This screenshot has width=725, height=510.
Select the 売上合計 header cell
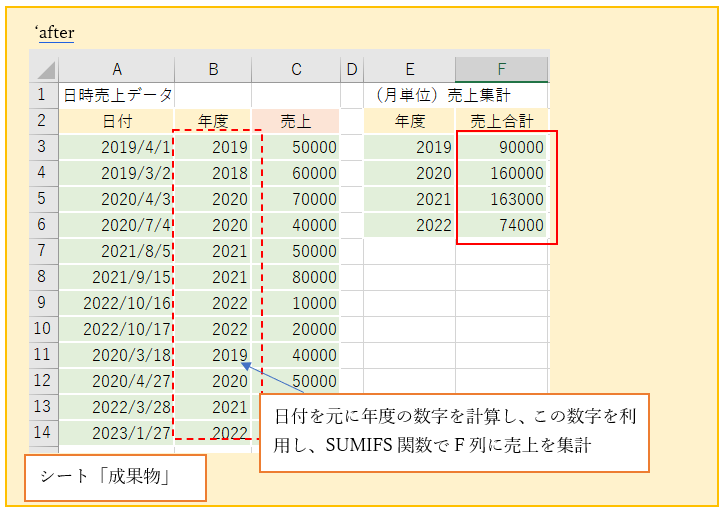pos(501,121)
